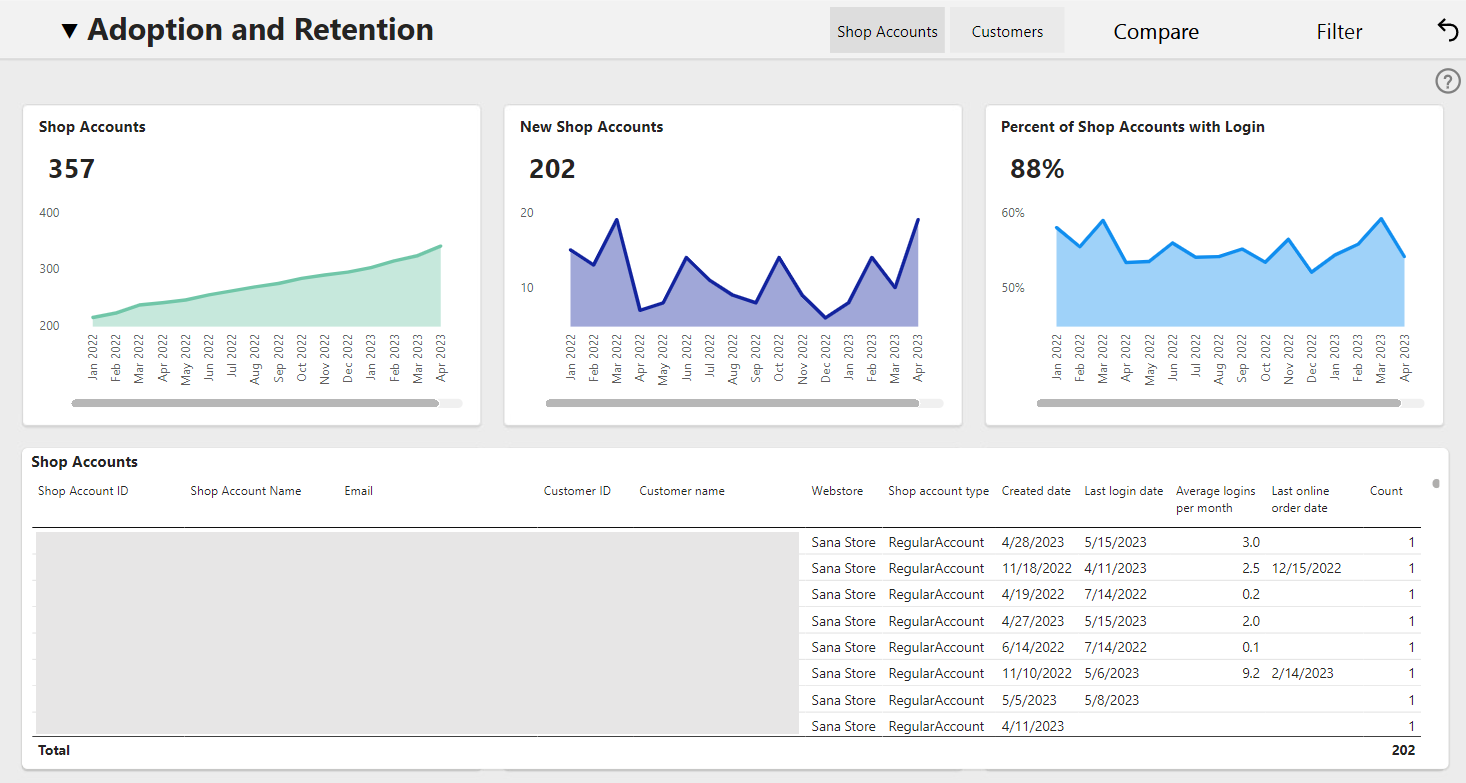Click the undo/reset arrow icon
Screen dimensions: 1466x783
1447,31
